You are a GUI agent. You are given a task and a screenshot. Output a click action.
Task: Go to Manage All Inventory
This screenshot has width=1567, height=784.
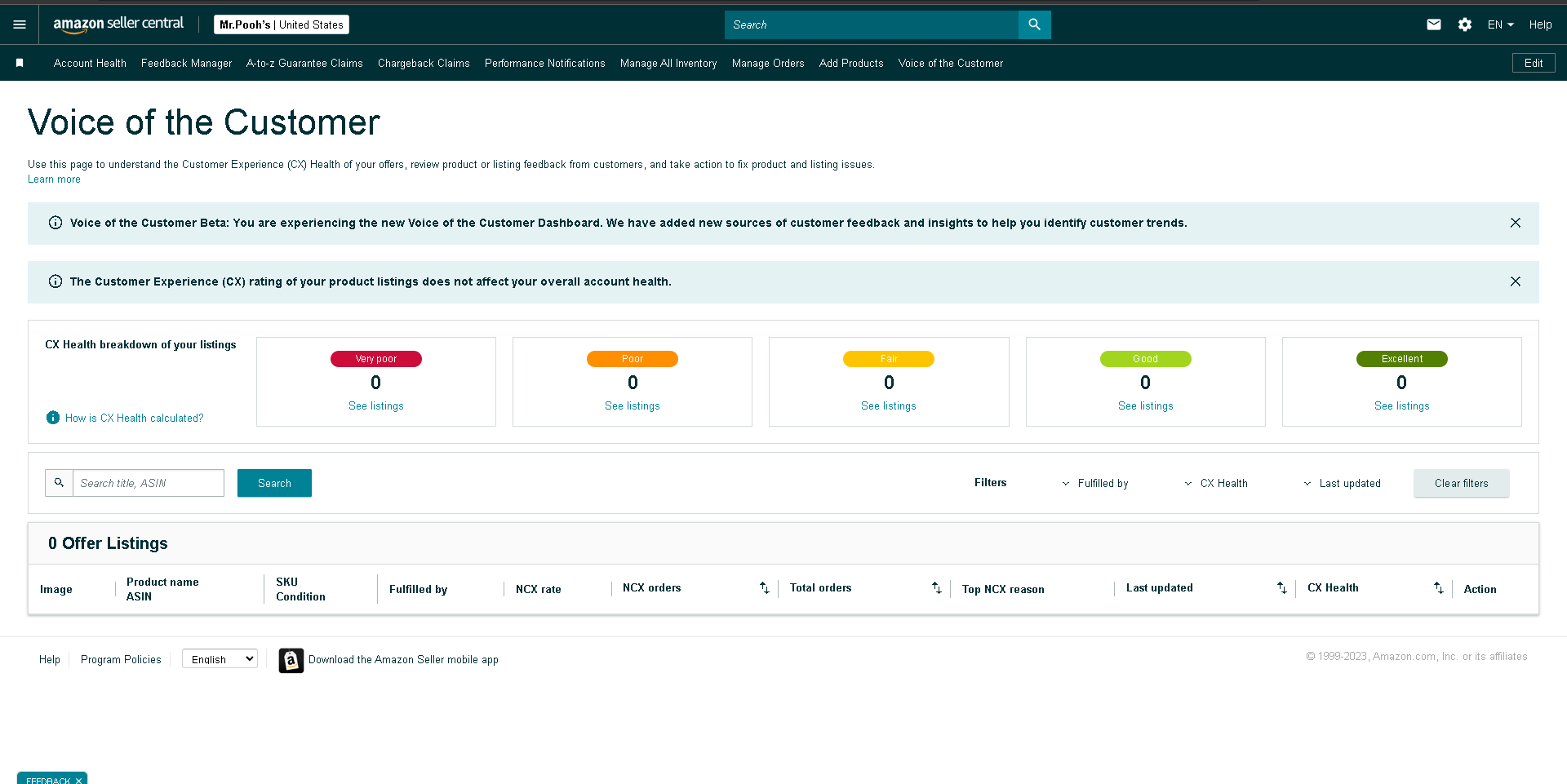(x=668, y=63)
